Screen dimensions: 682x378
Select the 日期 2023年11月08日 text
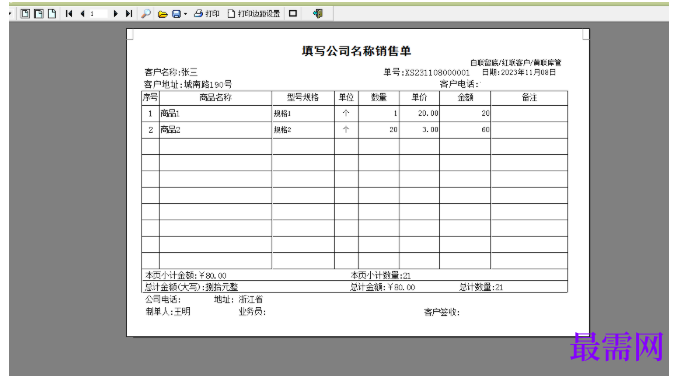(x=519, y=72)
